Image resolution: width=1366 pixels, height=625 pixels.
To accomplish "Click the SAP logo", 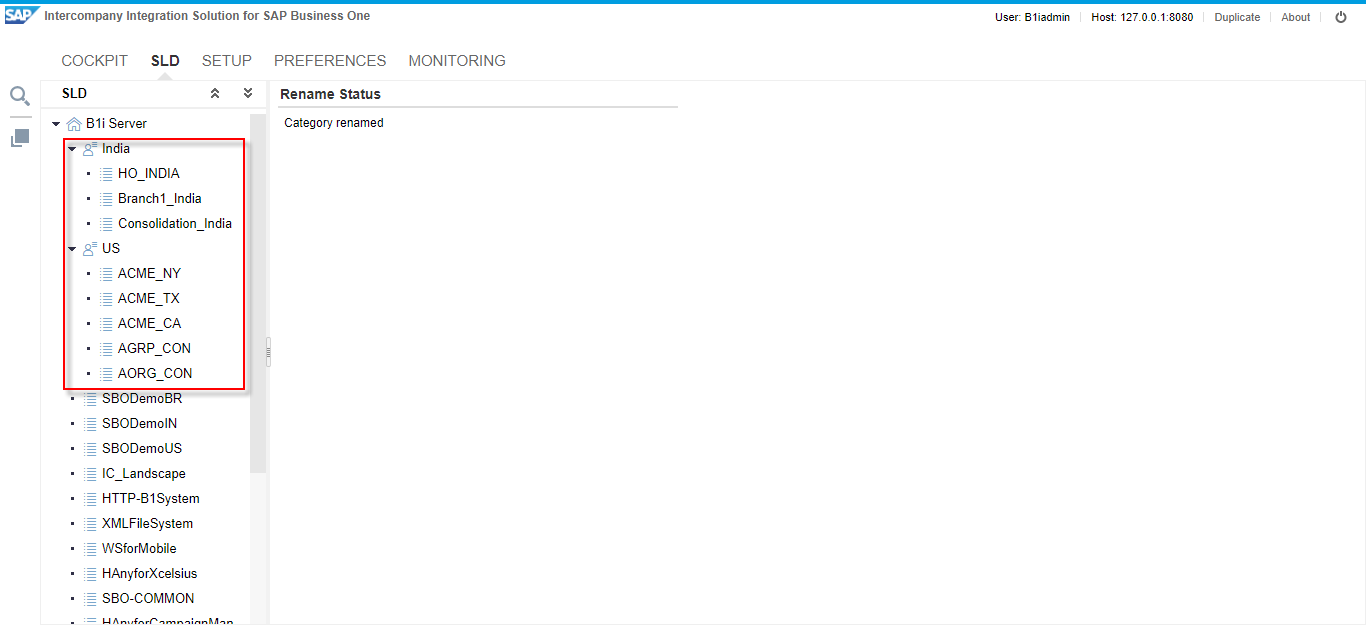I will pos(21,16).
